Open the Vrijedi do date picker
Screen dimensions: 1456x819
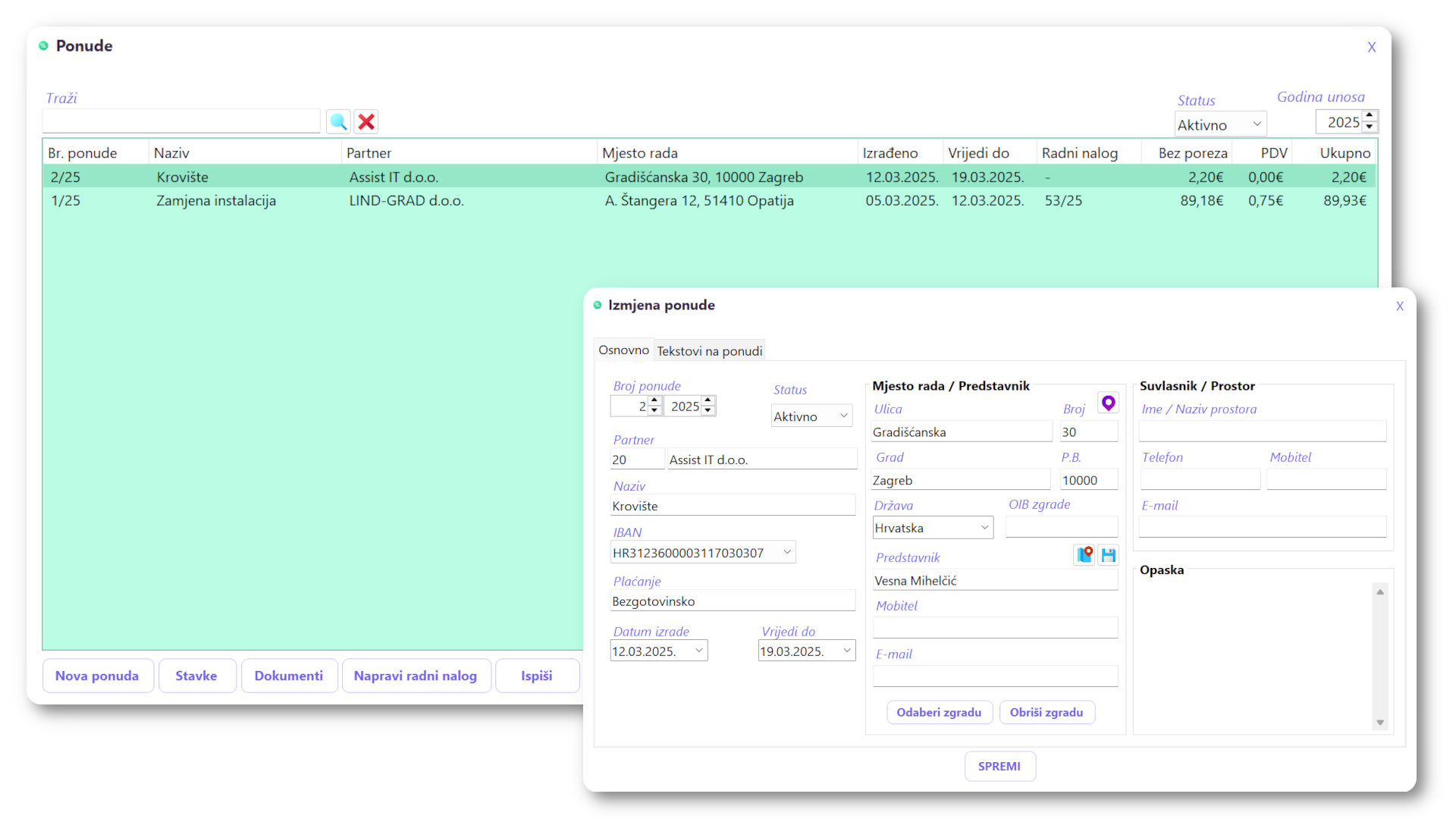(x=847, y=651)
